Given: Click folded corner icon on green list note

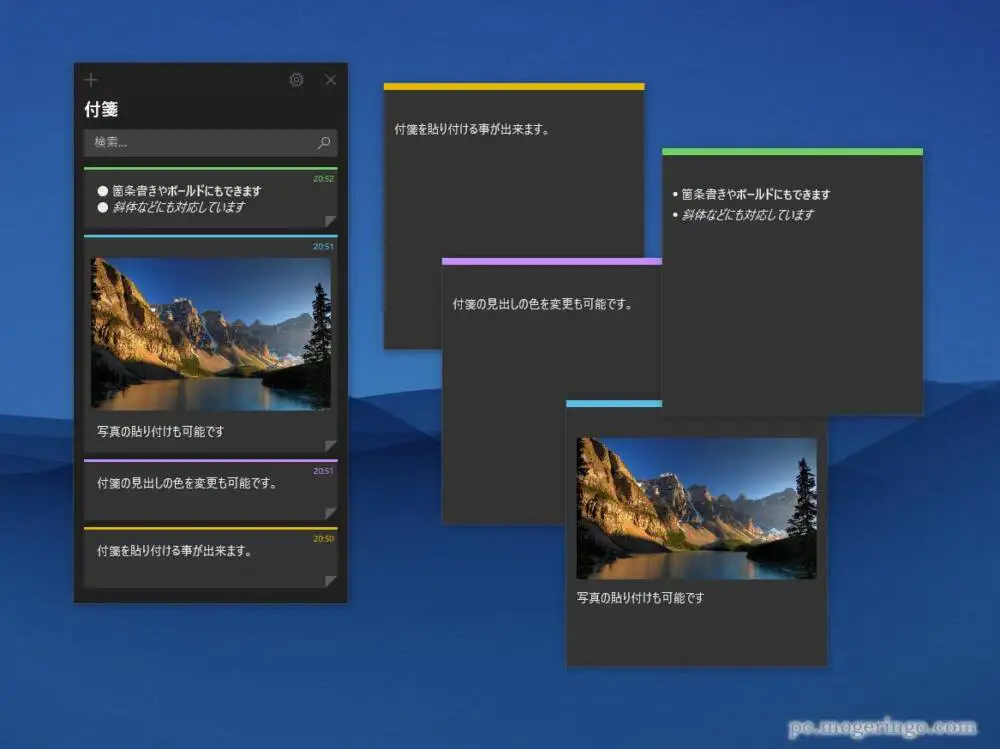Looking at the screenshot, I should pos(330,221).
